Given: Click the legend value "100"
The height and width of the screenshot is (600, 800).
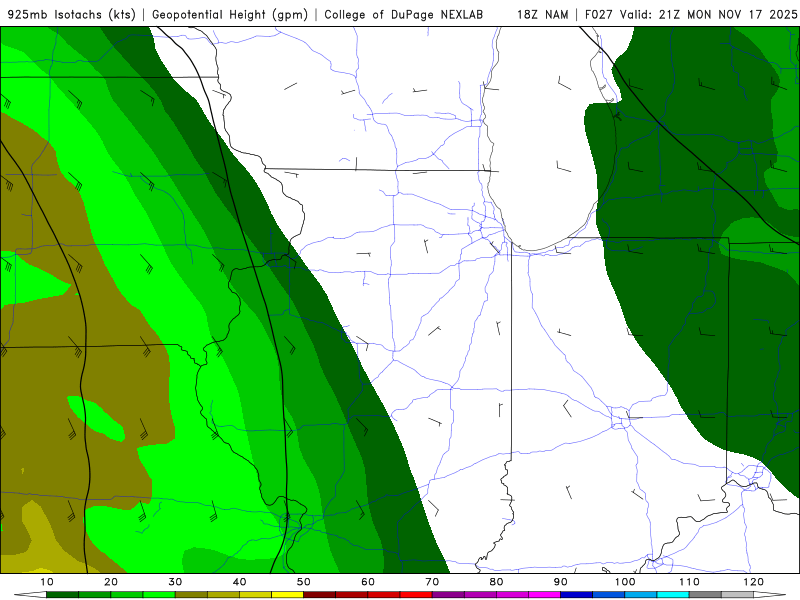Looking at the screenshot, I should click(x=625, y=582).
